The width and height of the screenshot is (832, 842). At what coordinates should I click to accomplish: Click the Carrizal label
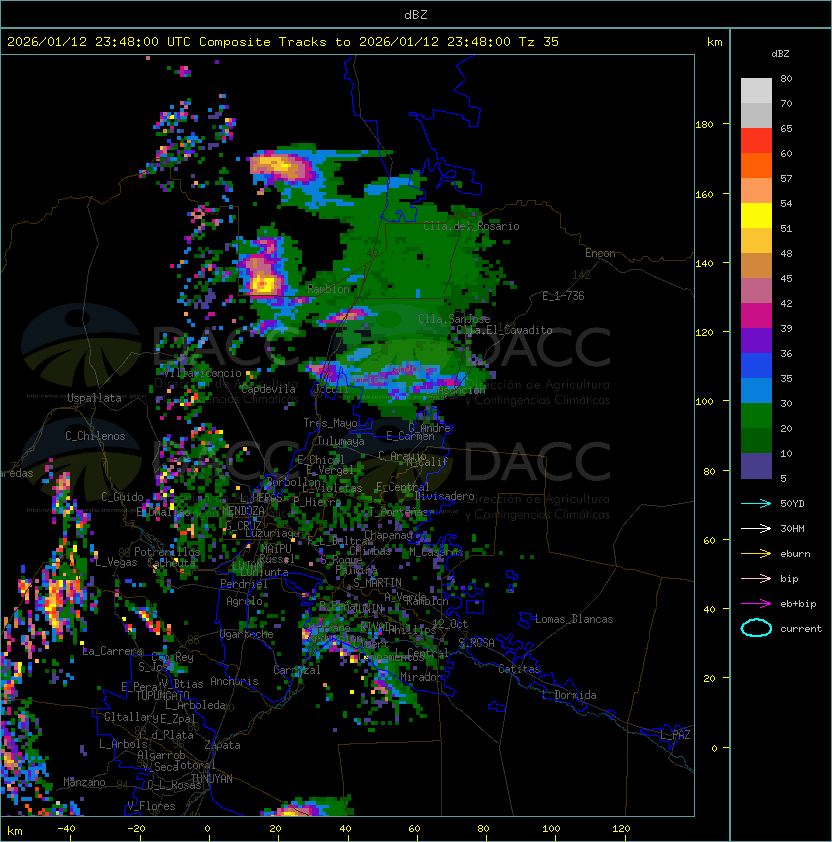297,670
